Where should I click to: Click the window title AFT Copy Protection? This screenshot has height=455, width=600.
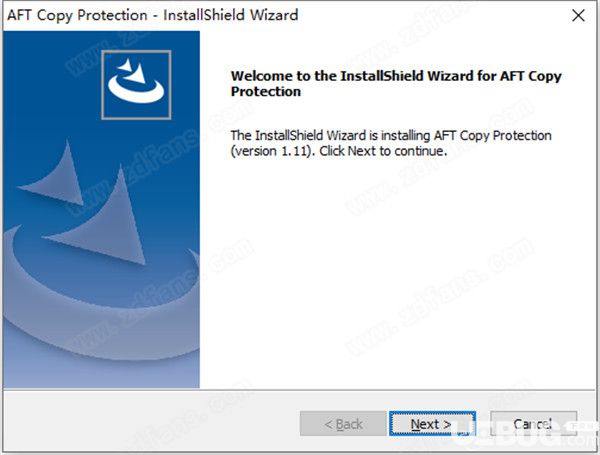(x=77, y=15)
